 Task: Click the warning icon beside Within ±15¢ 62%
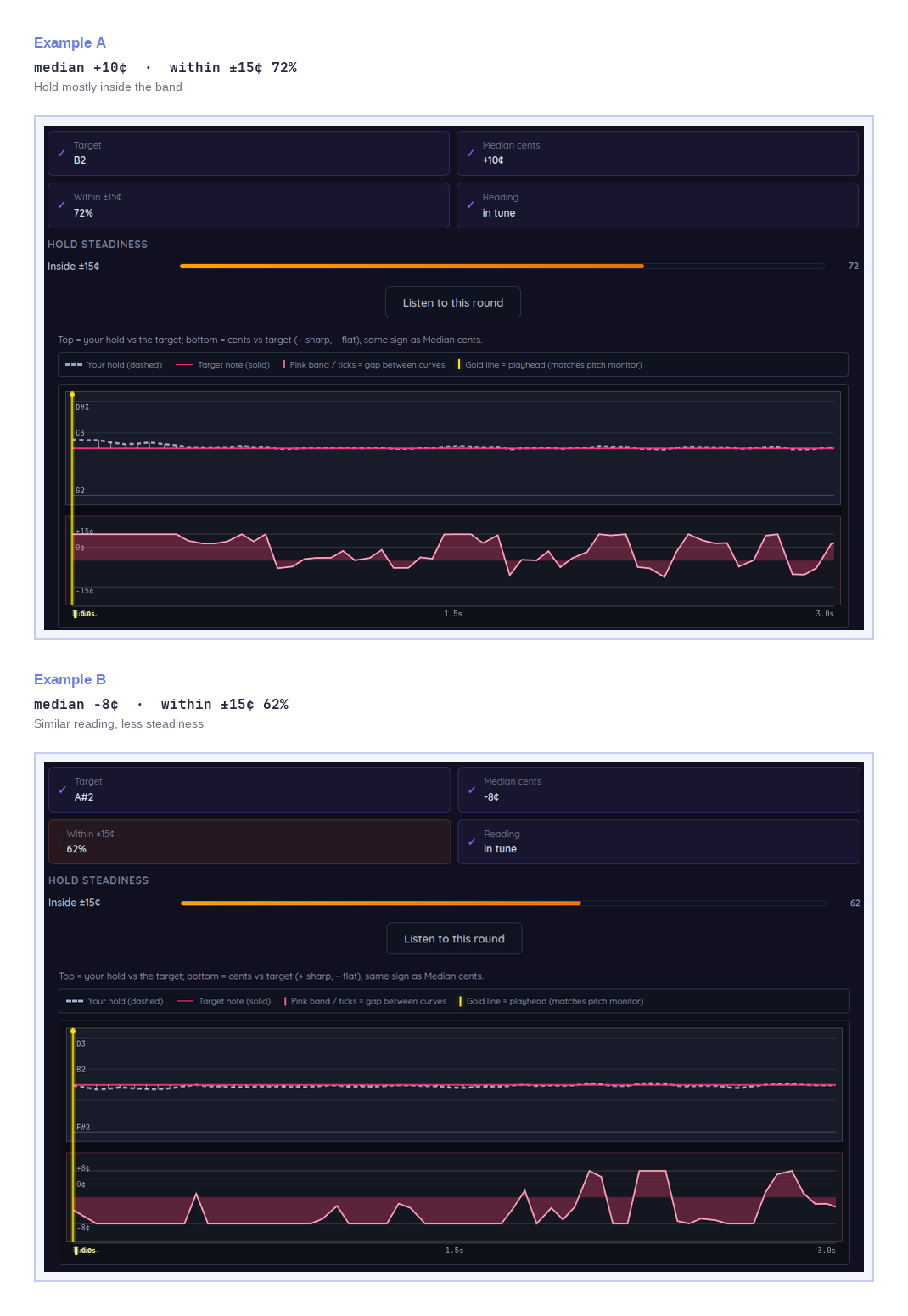click(59, 841)
